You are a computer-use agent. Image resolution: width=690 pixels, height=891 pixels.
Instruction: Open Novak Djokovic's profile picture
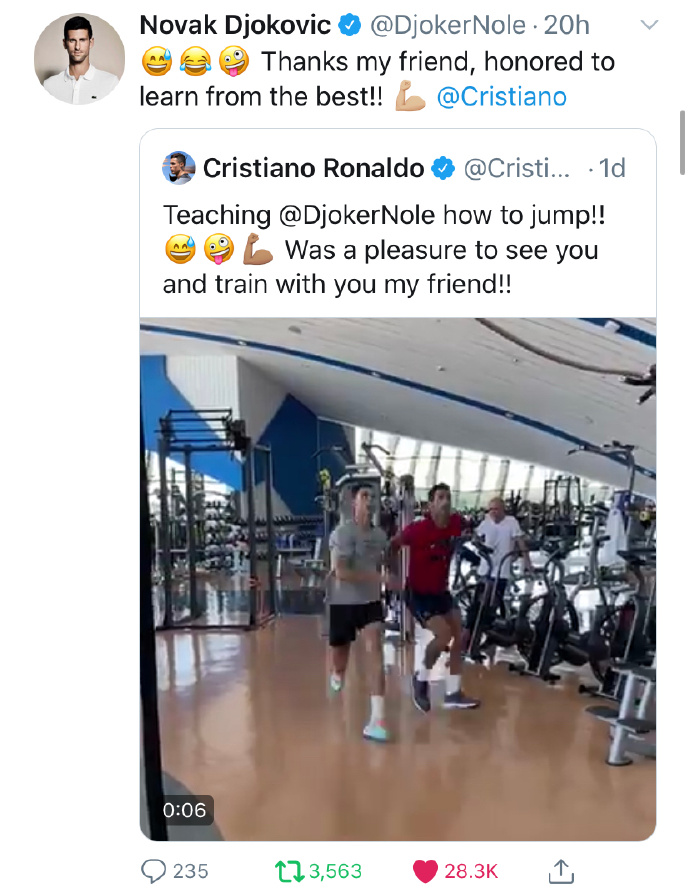(x=80, y=59)
